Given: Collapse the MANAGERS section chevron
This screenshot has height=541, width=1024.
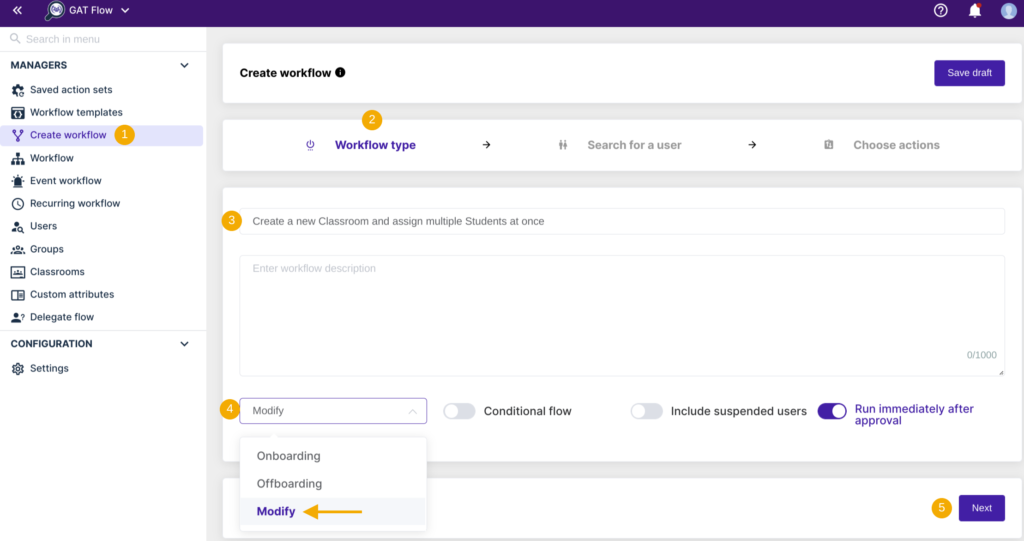Looking at the screenshot, I should click(184, 65).
